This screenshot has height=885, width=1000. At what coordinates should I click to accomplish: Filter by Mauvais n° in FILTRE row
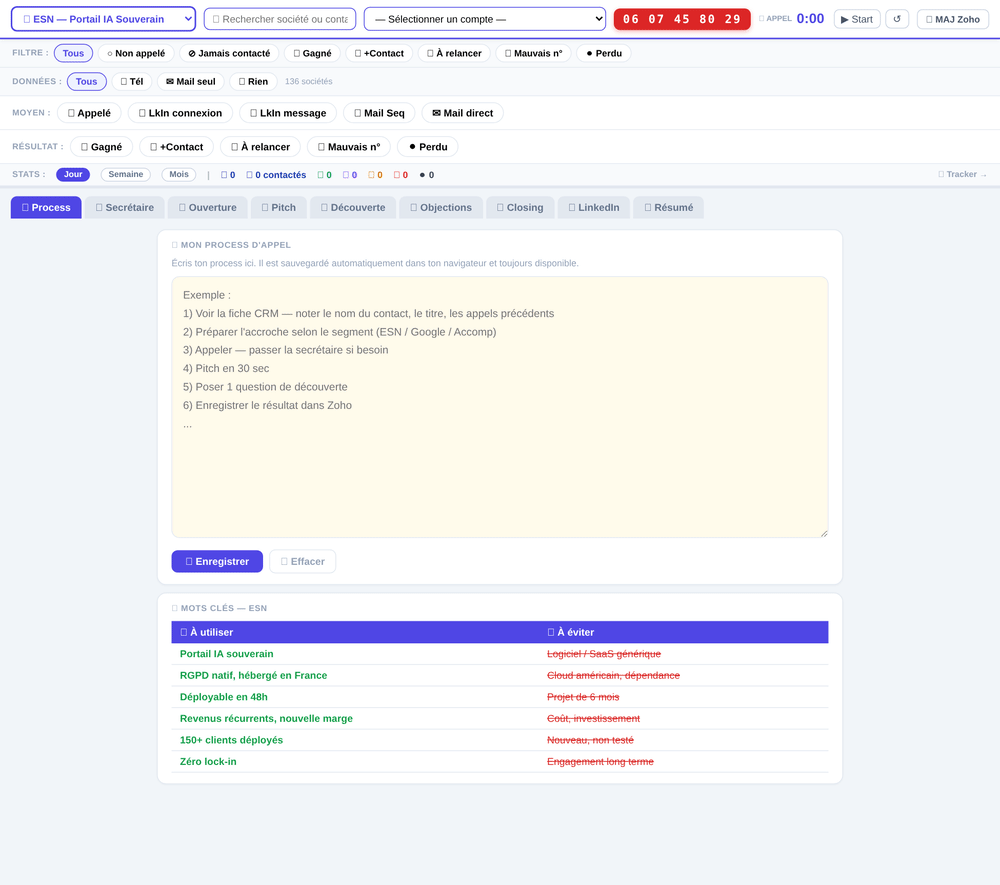point(533,53)
